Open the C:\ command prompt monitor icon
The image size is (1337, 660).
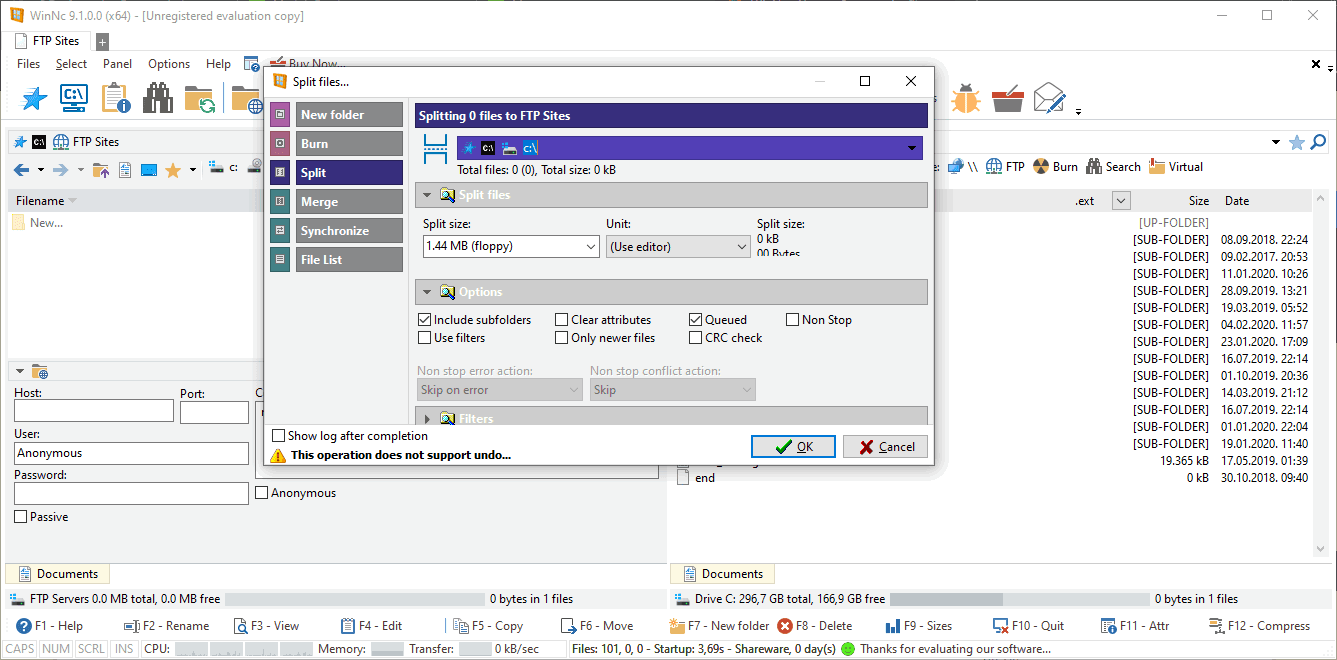coord(74,98)
